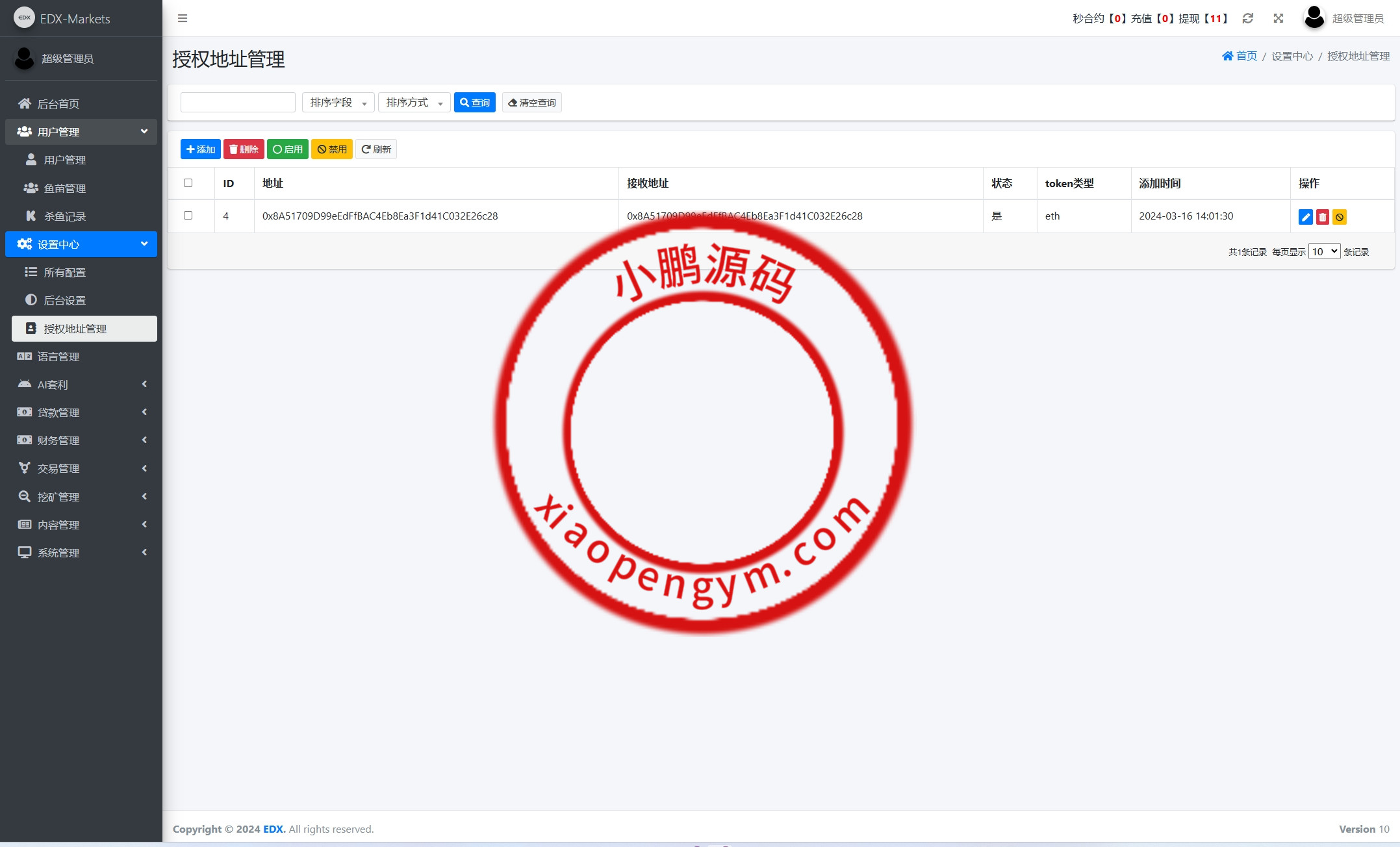
Task: Open the 语言管理 menu item
Action: click(x=58, y=357)
